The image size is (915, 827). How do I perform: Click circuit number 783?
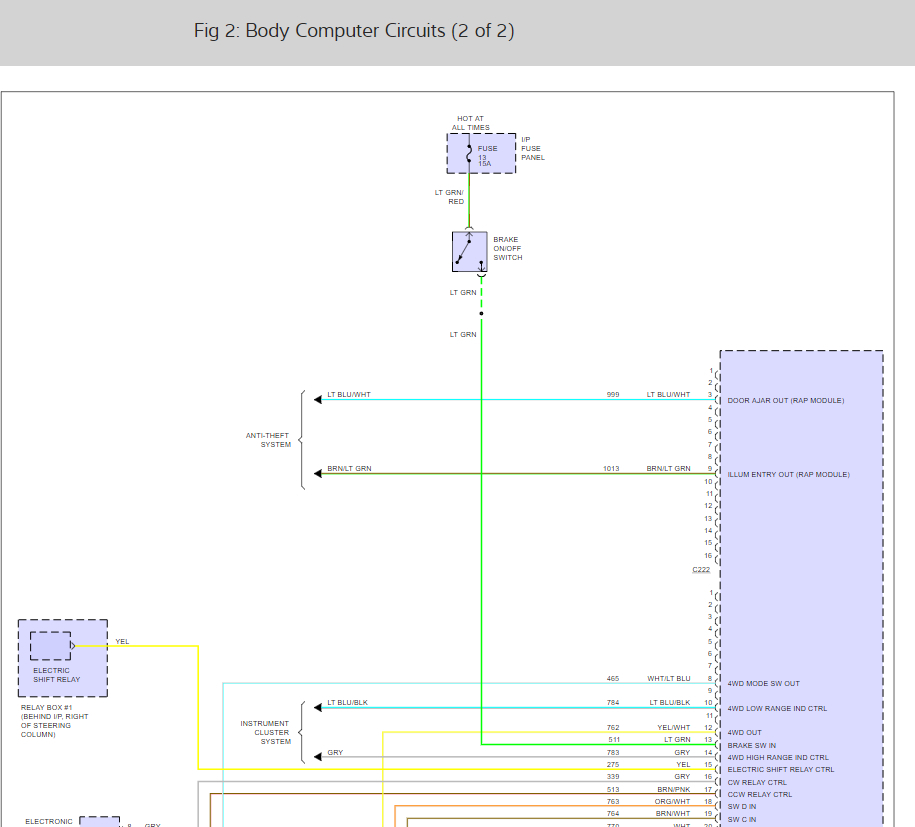[613, 753]
